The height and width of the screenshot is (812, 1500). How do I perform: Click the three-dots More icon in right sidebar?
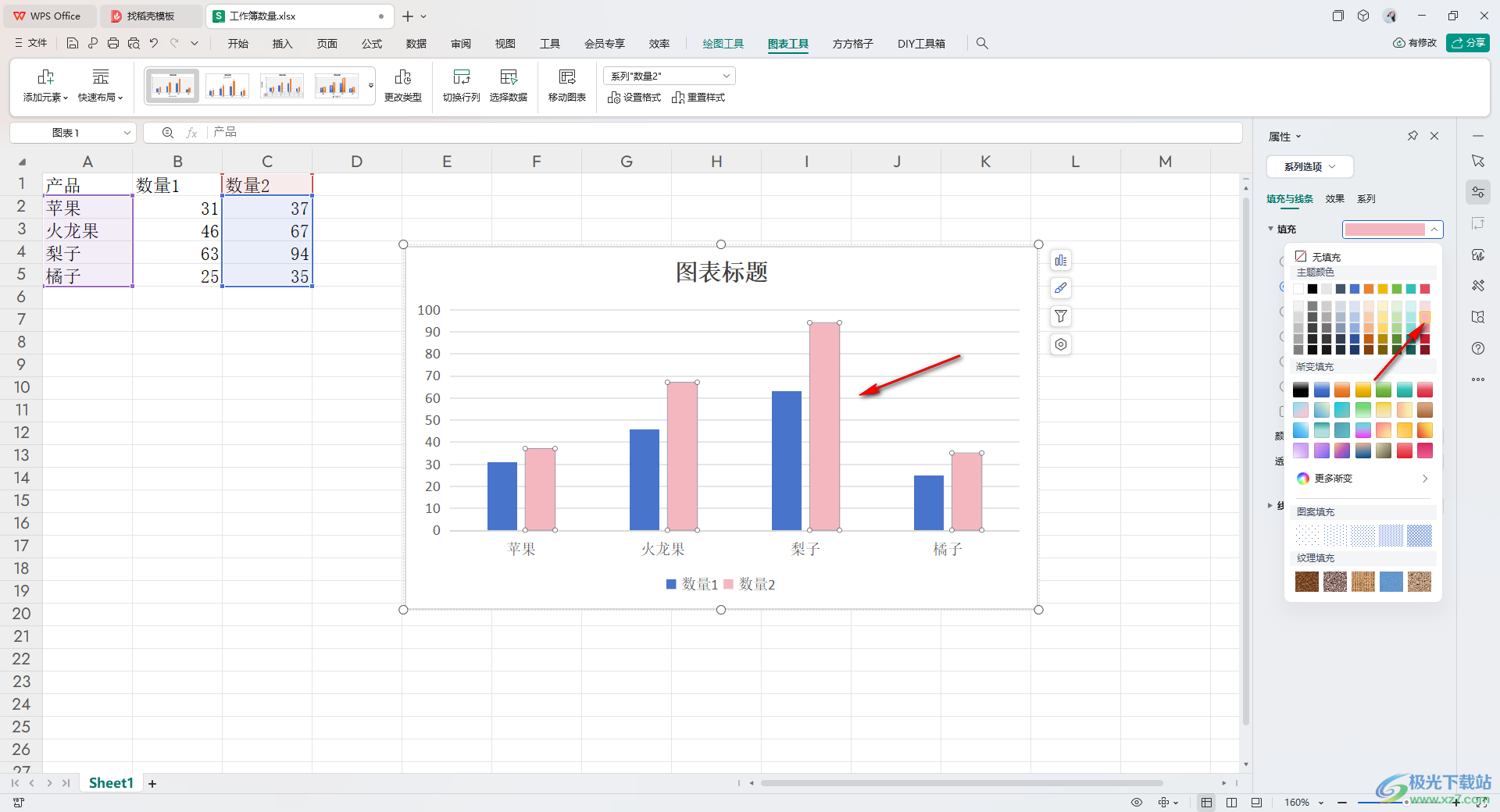(x=1477, y=379)
